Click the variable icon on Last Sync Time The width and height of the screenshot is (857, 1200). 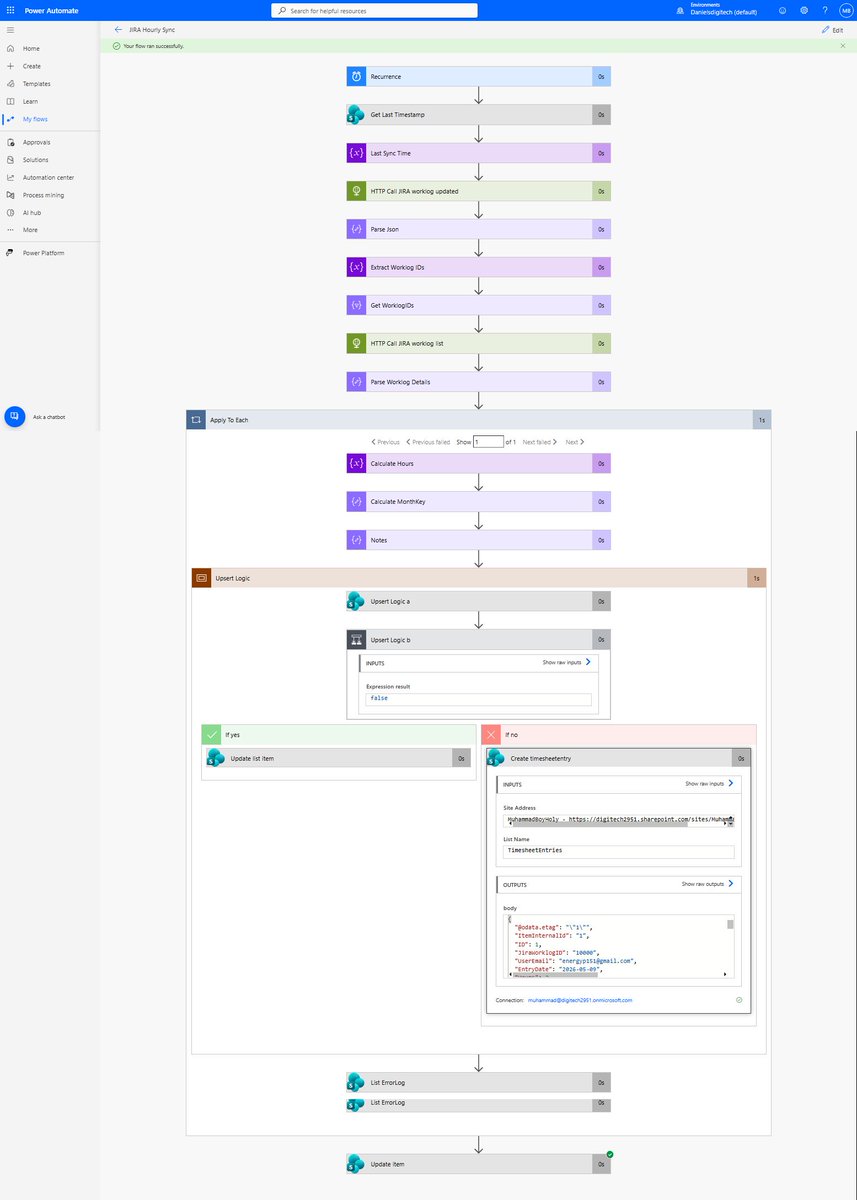(x=357, y=153)
